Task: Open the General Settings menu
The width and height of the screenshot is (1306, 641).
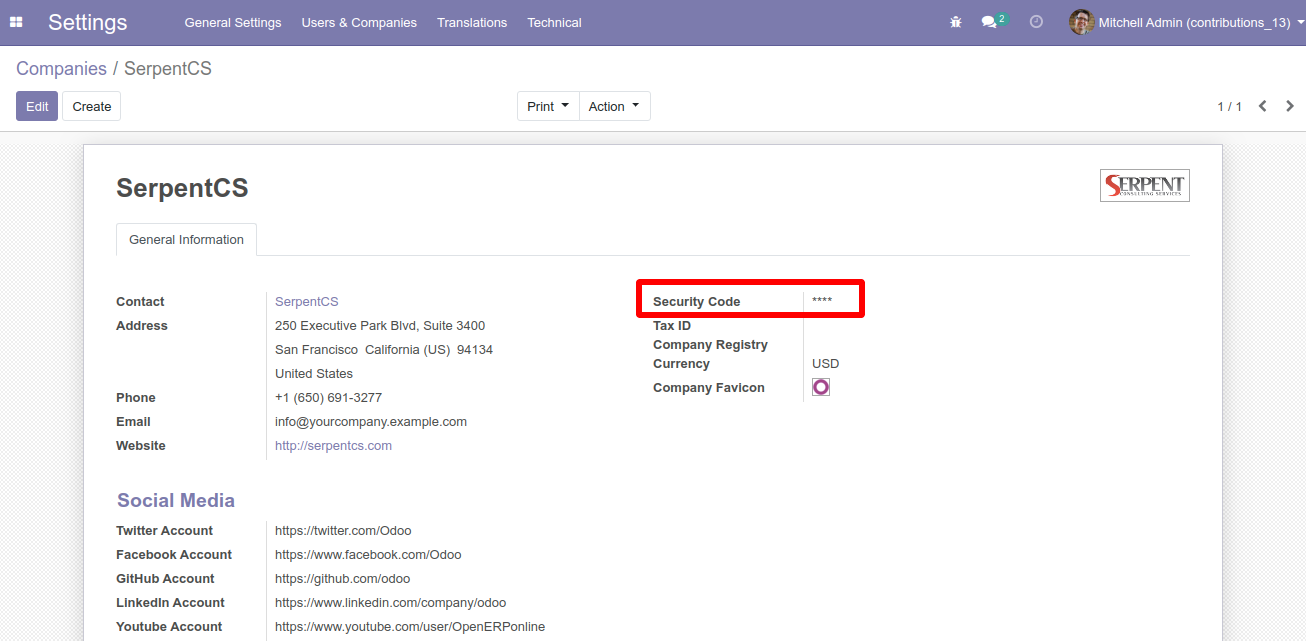Action: [x=233, y=22]
